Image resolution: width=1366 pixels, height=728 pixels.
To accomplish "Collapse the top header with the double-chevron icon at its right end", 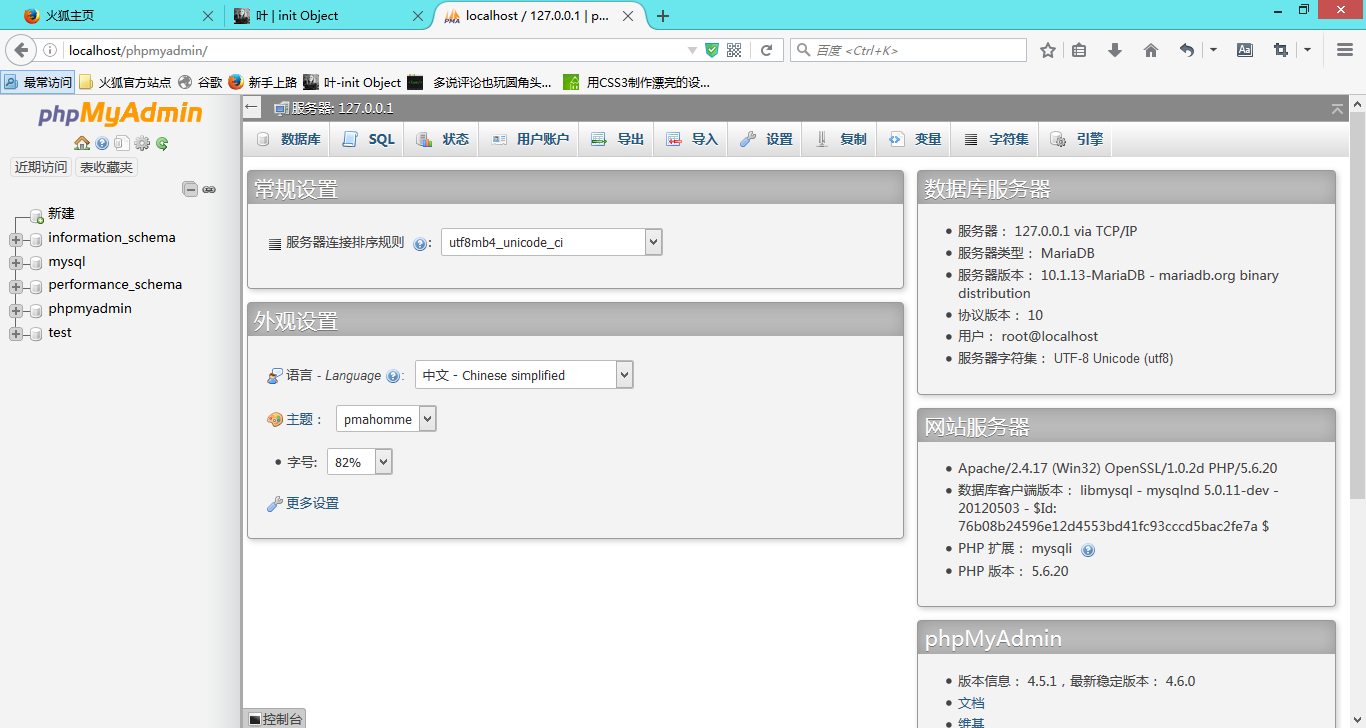I will (1337, 108).
